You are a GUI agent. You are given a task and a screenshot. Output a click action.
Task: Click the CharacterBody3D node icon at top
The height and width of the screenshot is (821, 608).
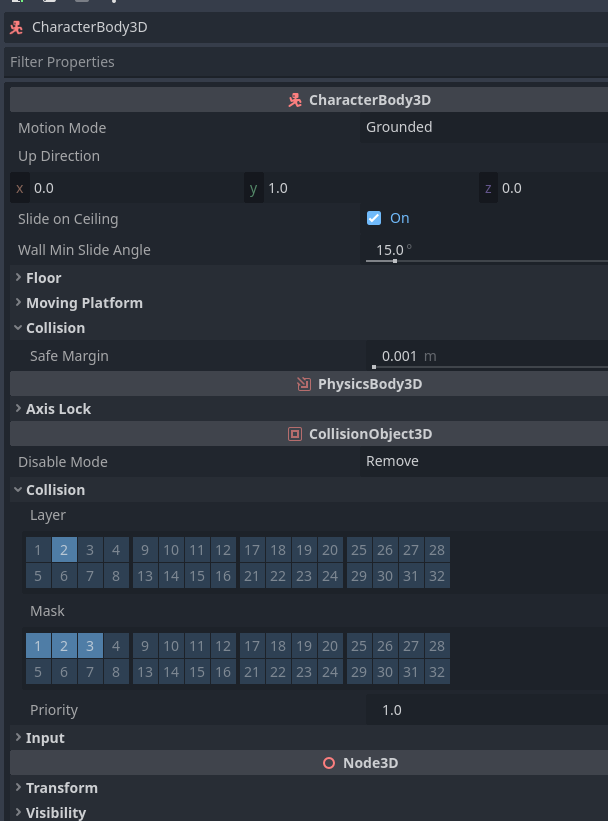(16, 27)
